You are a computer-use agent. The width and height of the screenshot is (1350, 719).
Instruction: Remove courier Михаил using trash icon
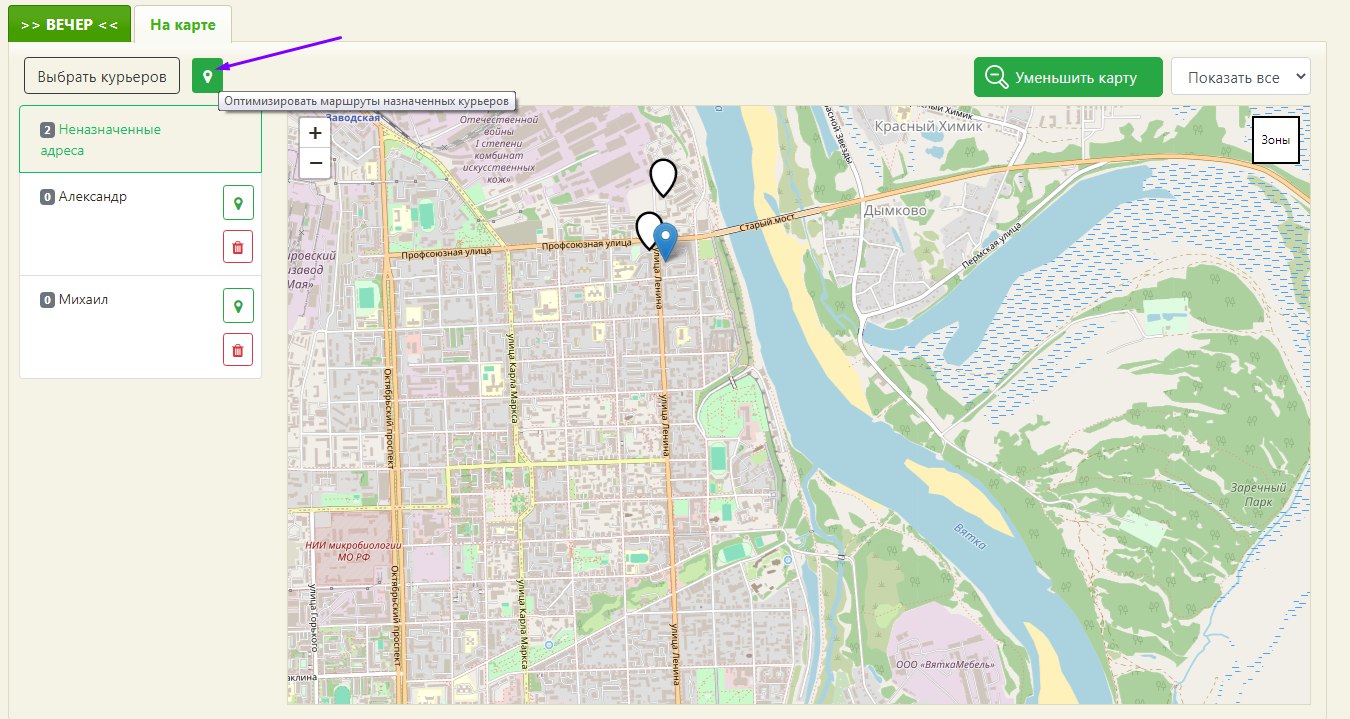238,350
